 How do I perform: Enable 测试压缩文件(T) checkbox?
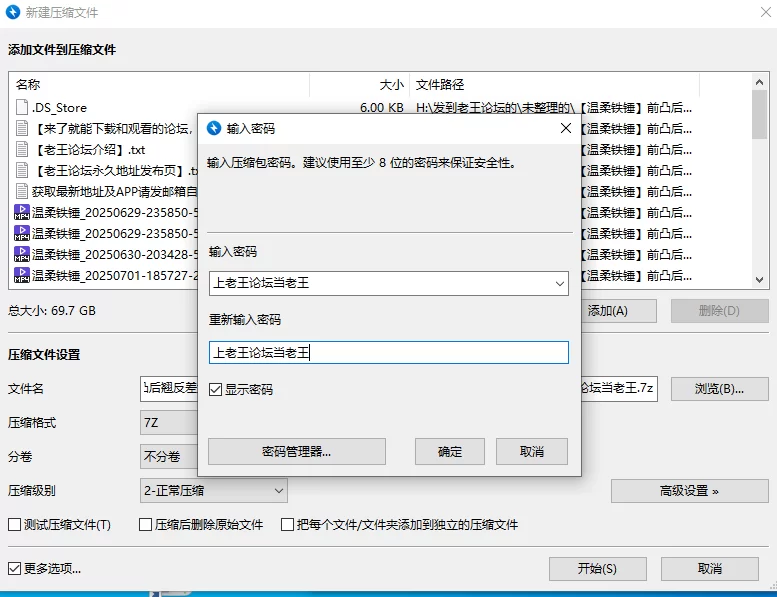tap(14, 524)
